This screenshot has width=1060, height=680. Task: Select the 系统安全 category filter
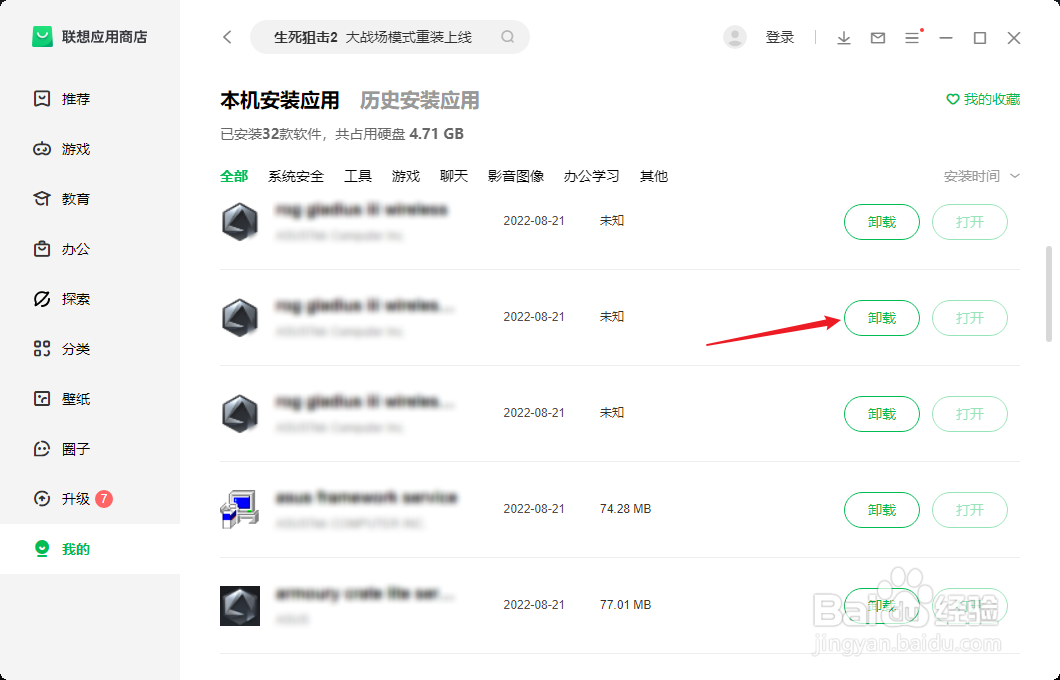296,176
